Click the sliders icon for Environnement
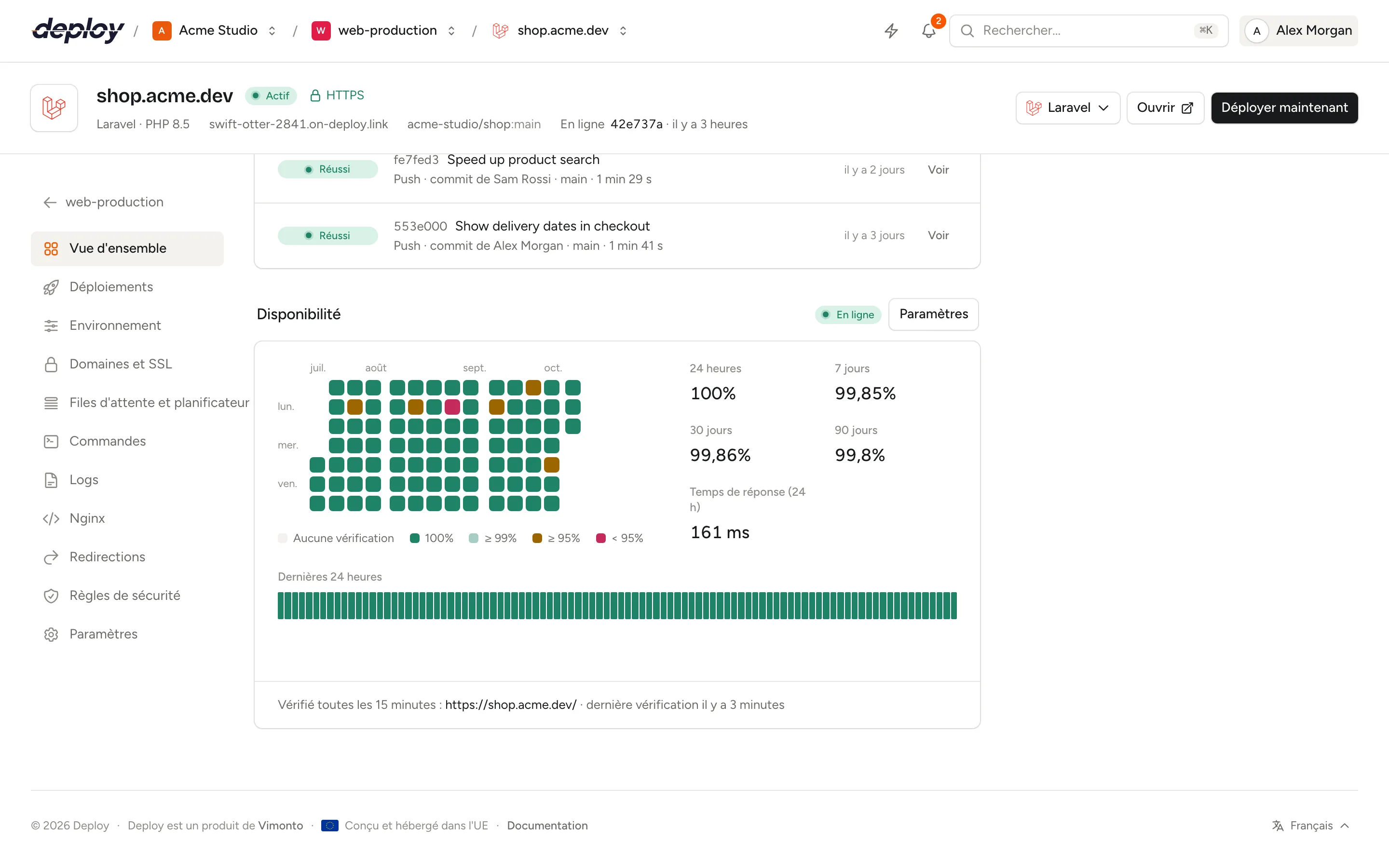 coord(51,325)
